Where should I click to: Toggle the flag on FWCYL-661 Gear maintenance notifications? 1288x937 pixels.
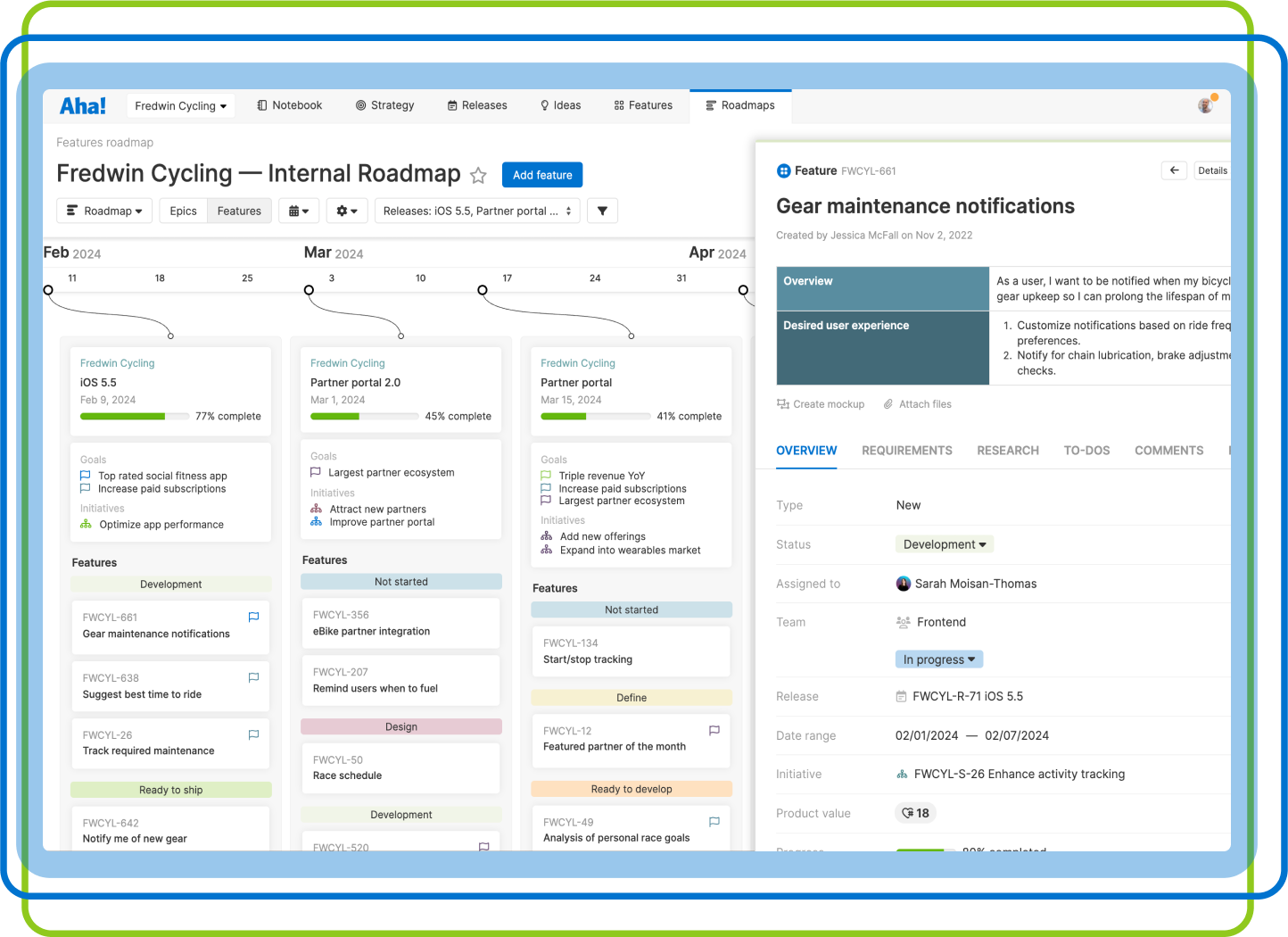point(253,617)
